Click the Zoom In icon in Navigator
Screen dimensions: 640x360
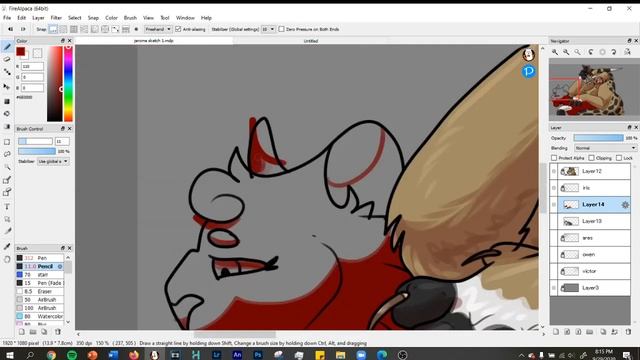click(555, 52)
